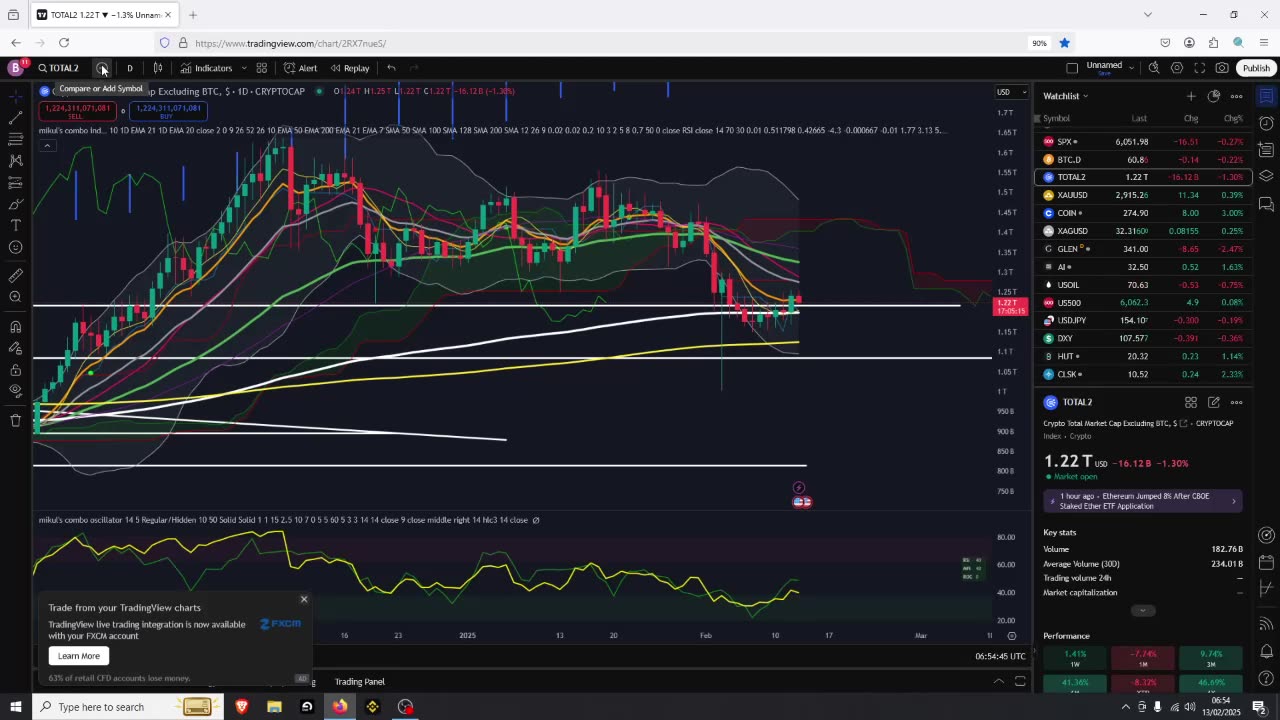The height and width of the screenshot is (720, 1280).
Task: Change the D timeframe interval
Action: (129, 68)
